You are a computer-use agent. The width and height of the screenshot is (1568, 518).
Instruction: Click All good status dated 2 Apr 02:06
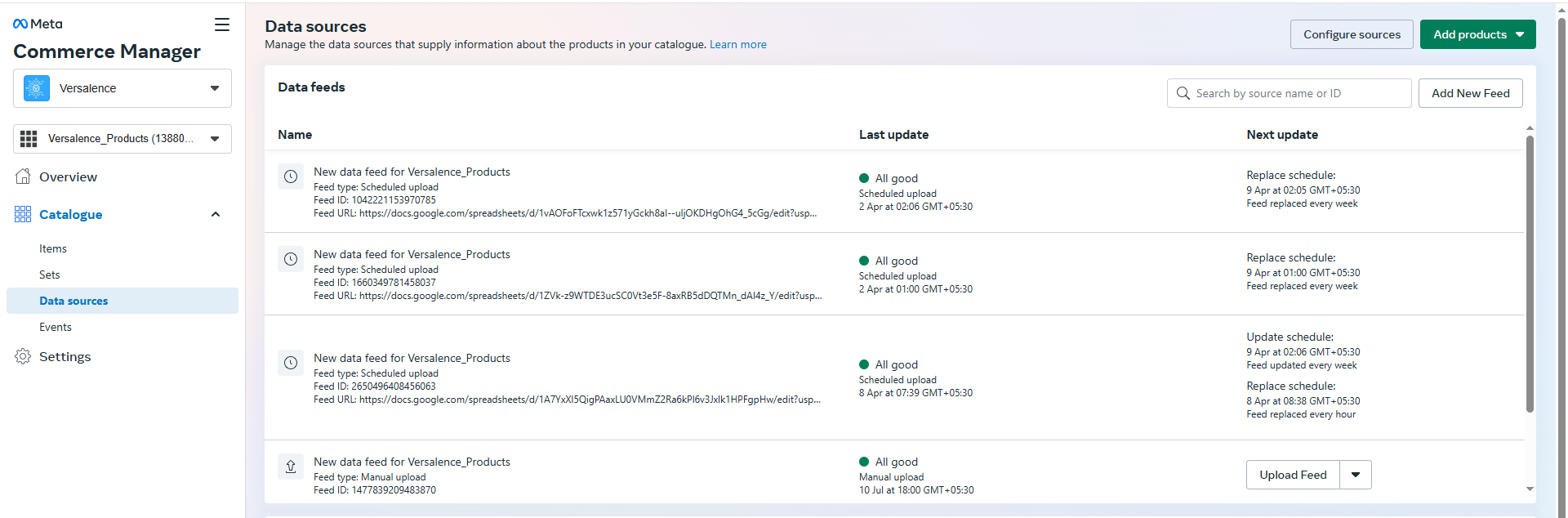point(889,178)
